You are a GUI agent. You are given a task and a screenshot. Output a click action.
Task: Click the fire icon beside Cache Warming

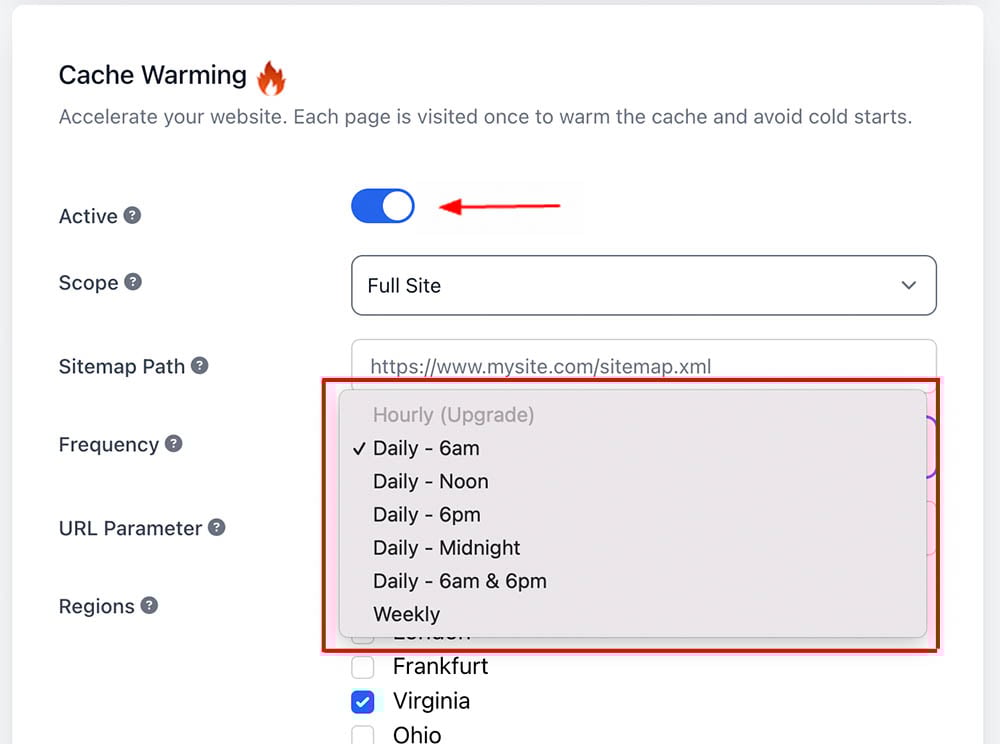tap(271, 78)
